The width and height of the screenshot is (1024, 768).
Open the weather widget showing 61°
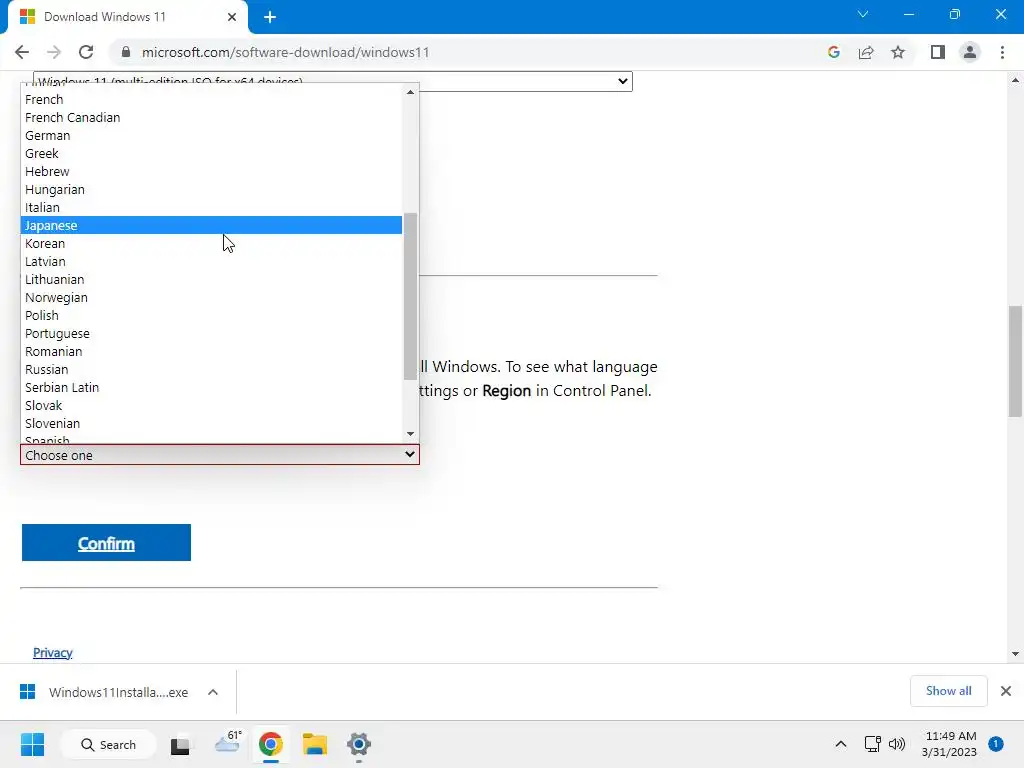[228, 742]
